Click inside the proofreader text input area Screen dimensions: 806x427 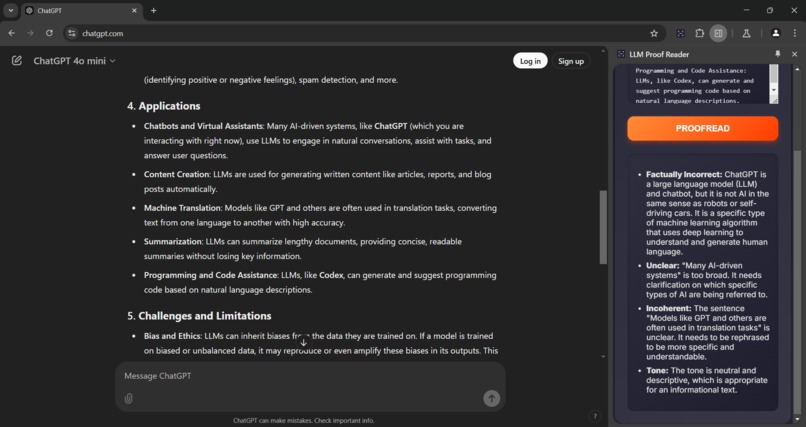tap(699, 85)
